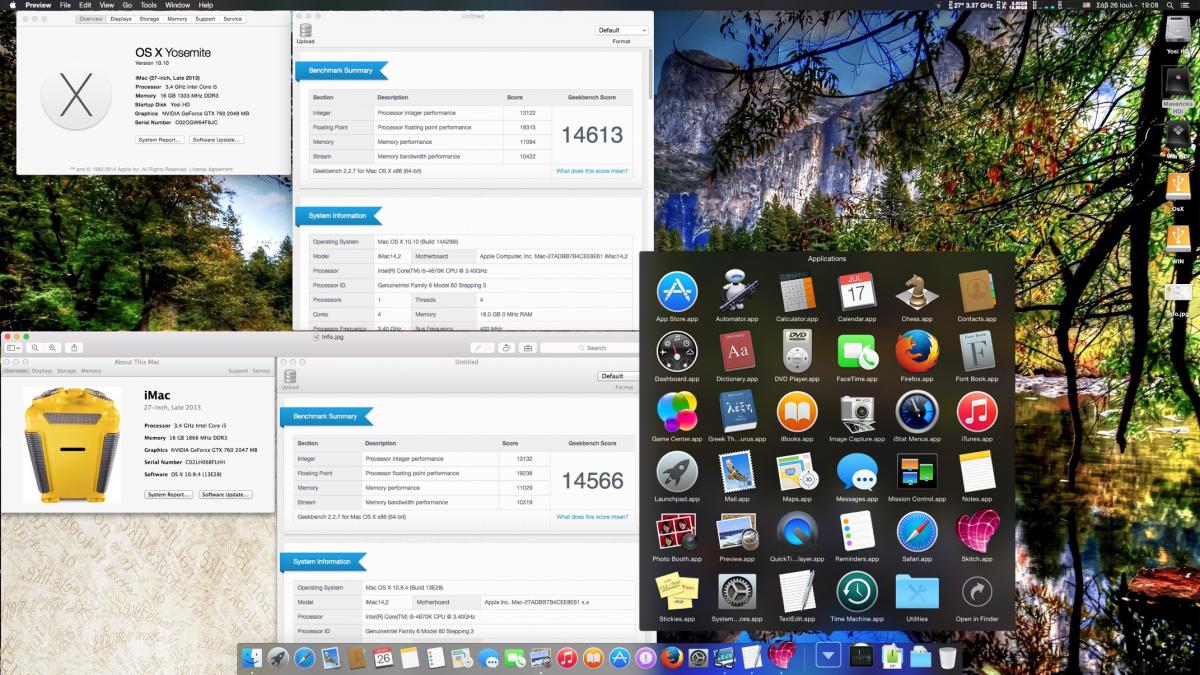Launch iTunes.app from the Applications stack
1200x675 pixels.
[x=977, y=411]
